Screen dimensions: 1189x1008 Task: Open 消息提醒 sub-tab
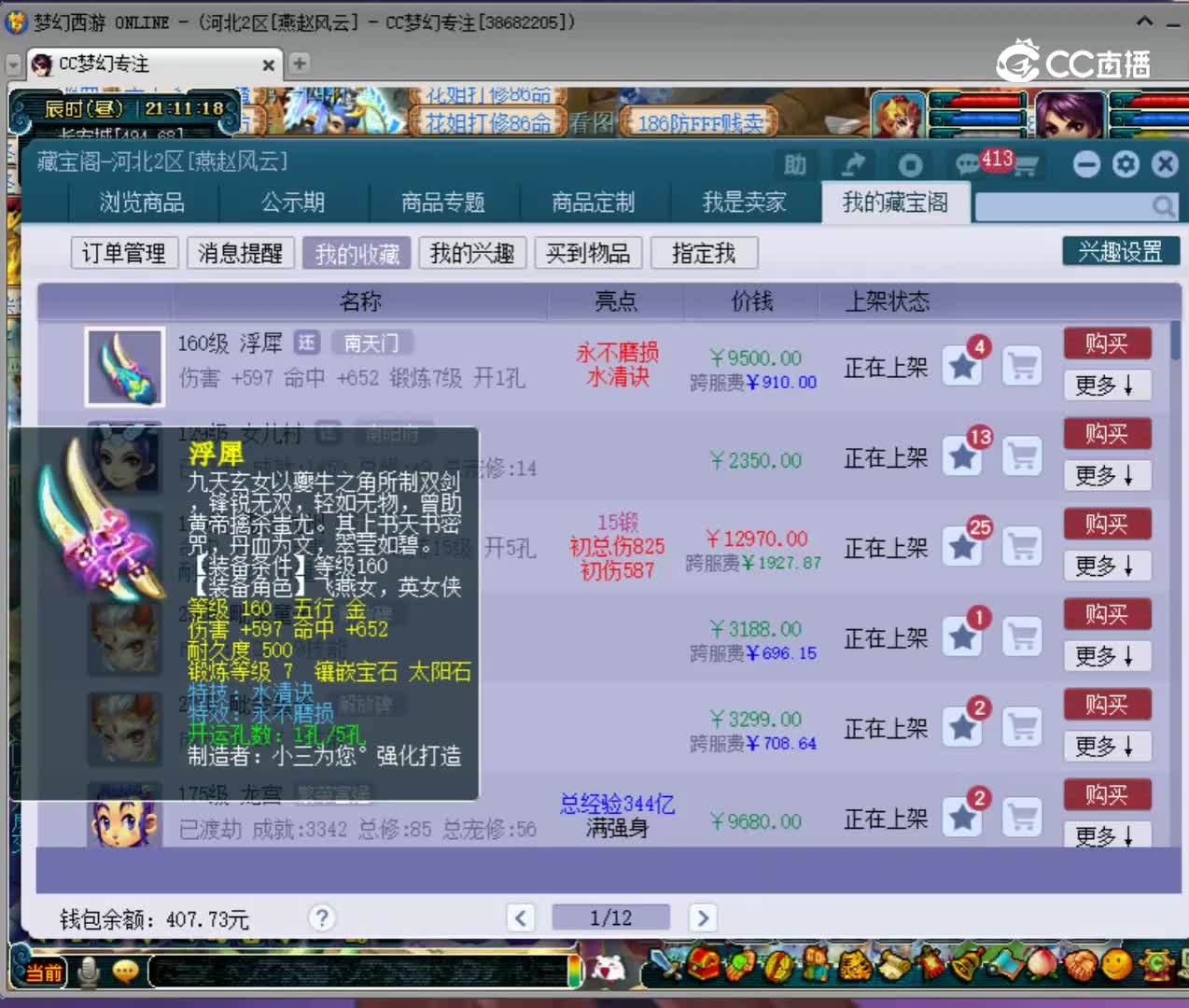pyautogui.click(x=240, y=253)
